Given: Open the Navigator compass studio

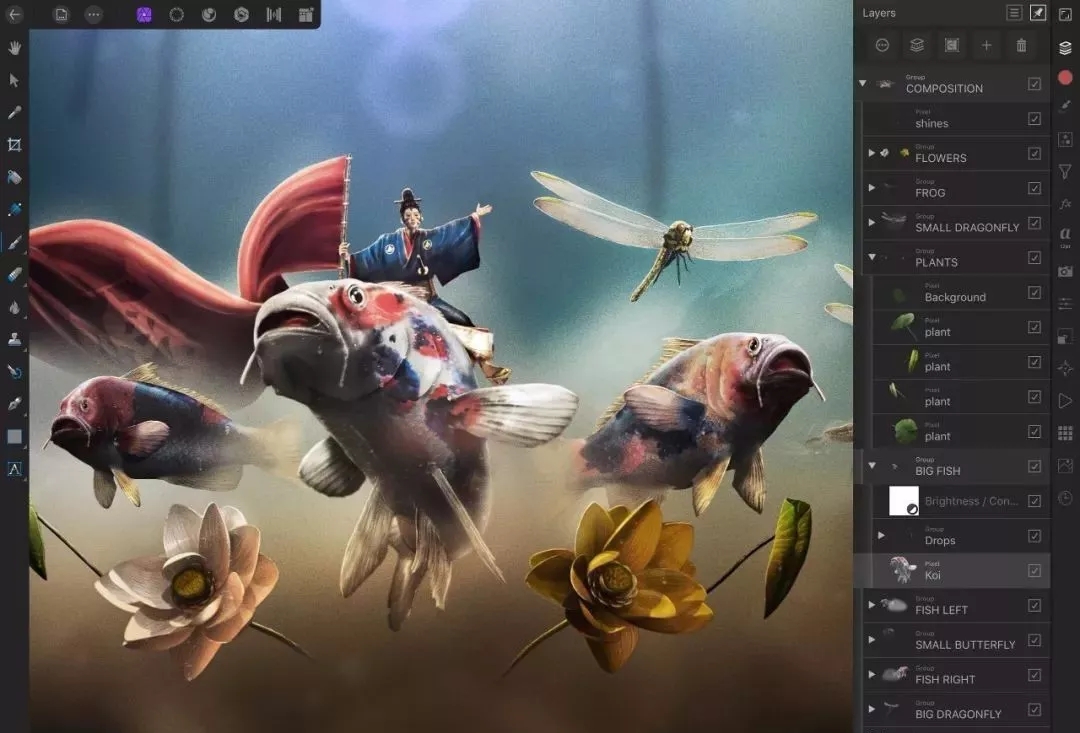Looking at the screenshot, I should pos(1065,369).
